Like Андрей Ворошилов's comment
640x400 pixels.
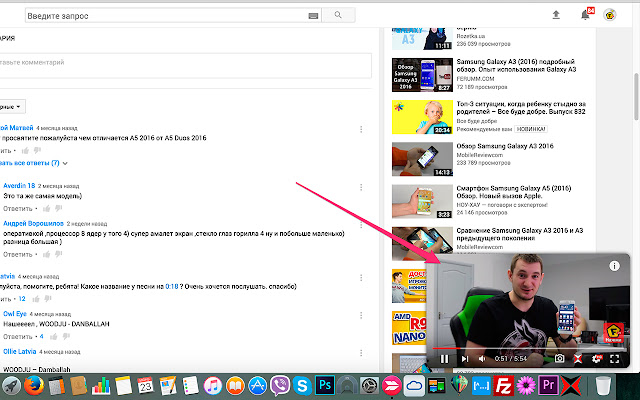pyautogui.click(x=47, y=254)
